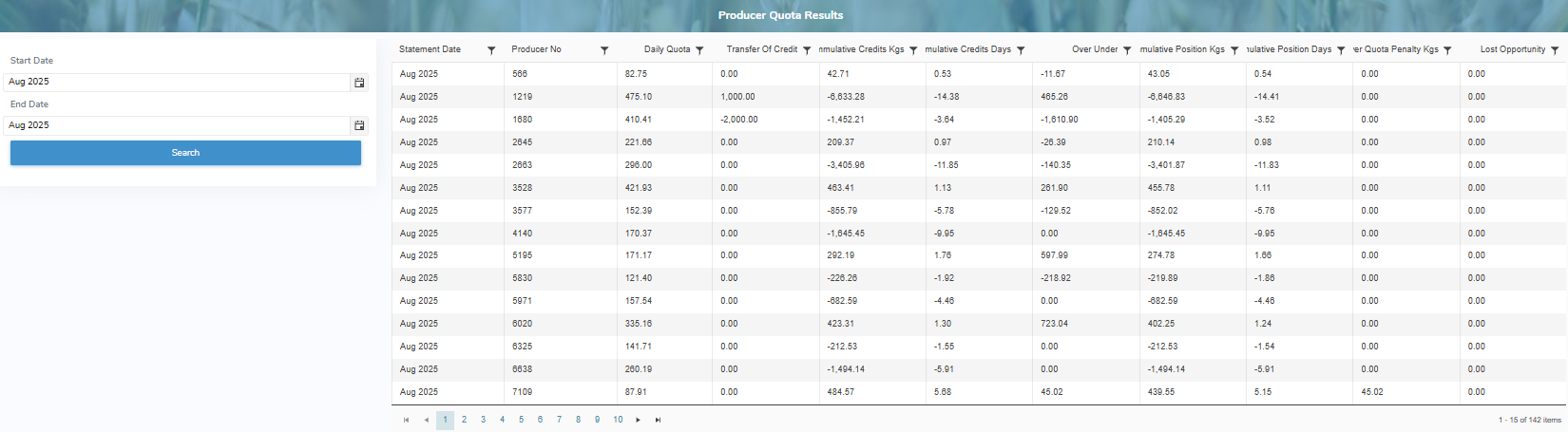
Task: Select producer number 5195 cell
Action: 561,255
